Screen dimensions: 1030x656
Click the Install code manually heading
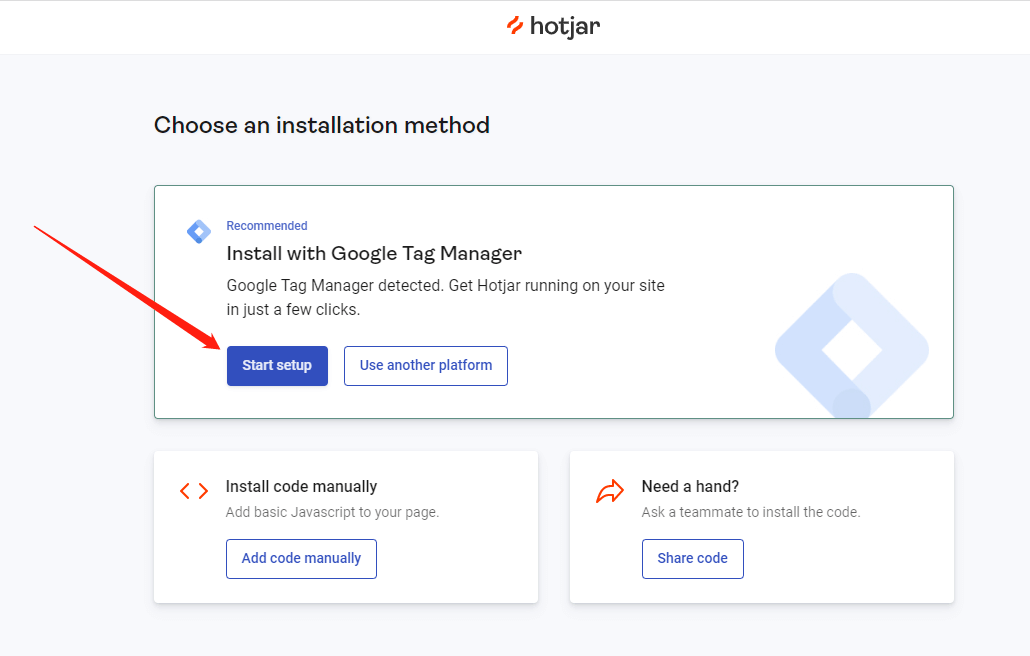(x=302, y=487)
